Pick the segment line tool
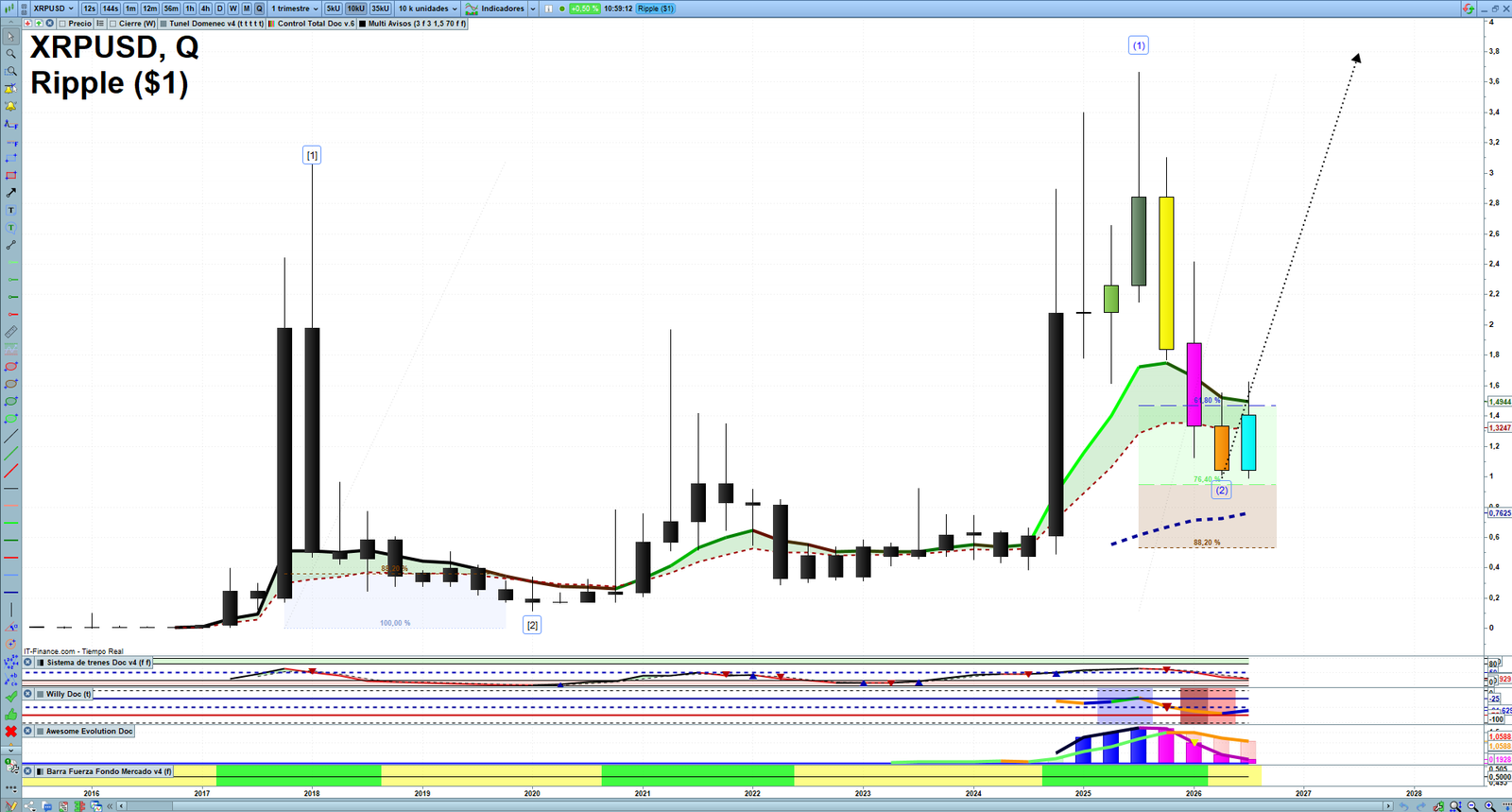 (10, 245)
